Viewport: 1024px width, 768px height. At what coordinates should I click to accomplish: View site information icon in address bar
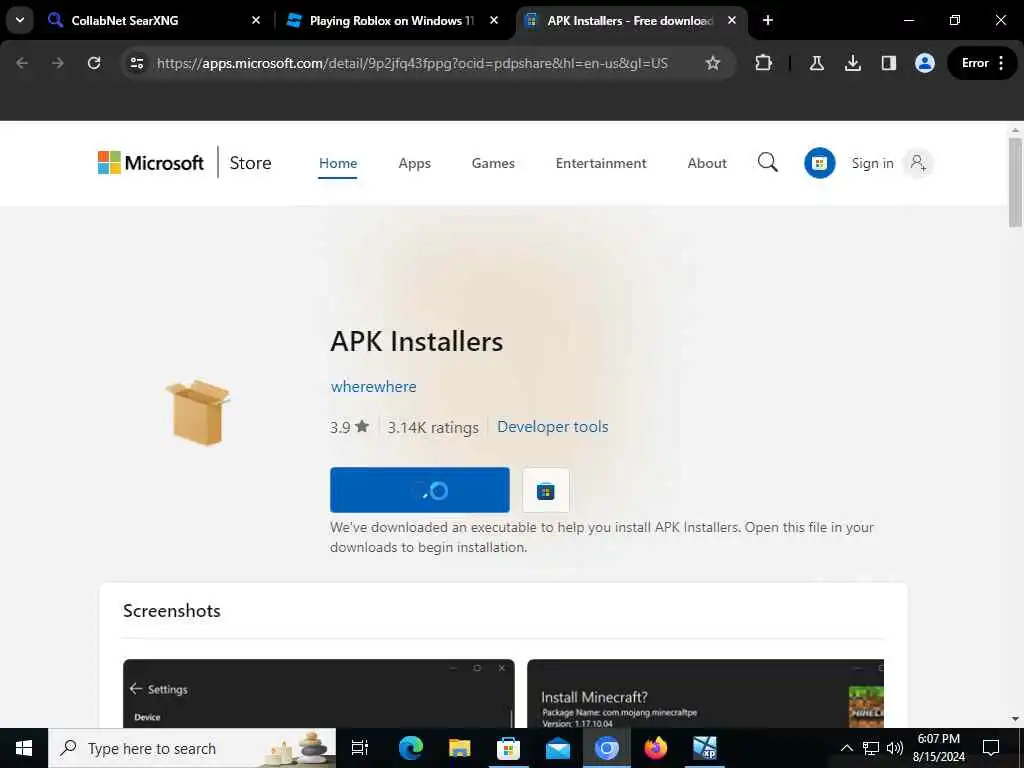click(137, 63)
